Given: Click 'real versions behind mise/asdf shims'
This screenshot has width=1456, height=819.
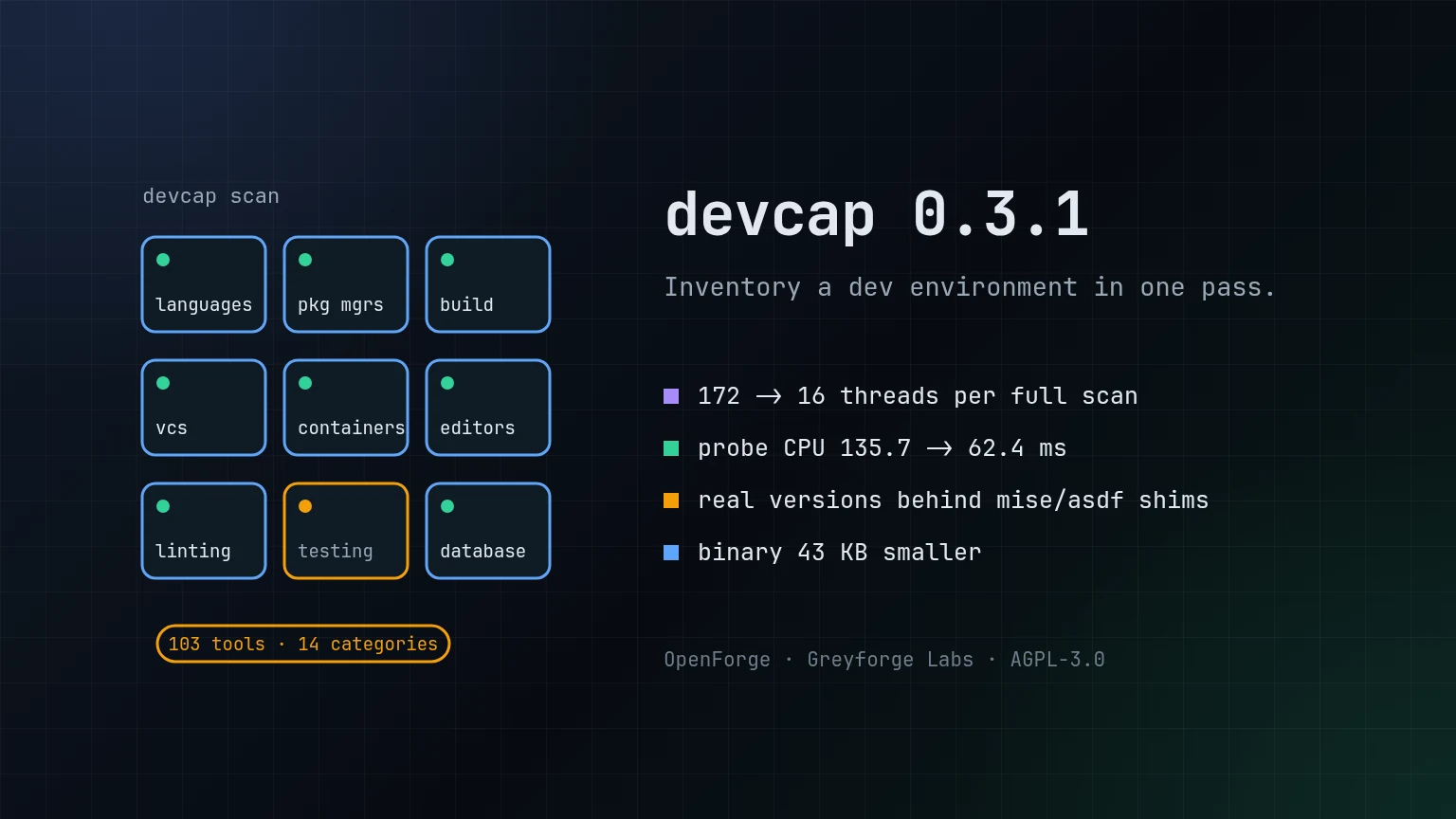Looking at the screenshot, I should point(954,500).
